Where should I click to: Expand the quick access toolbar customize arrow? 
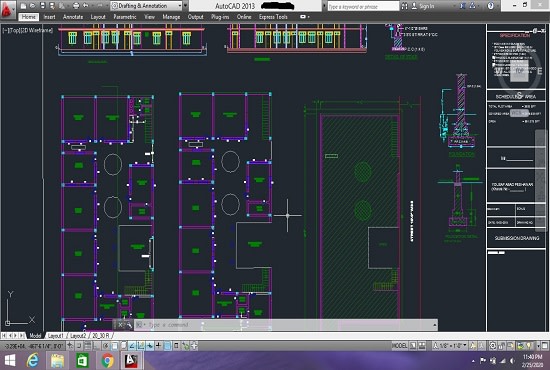186,6
